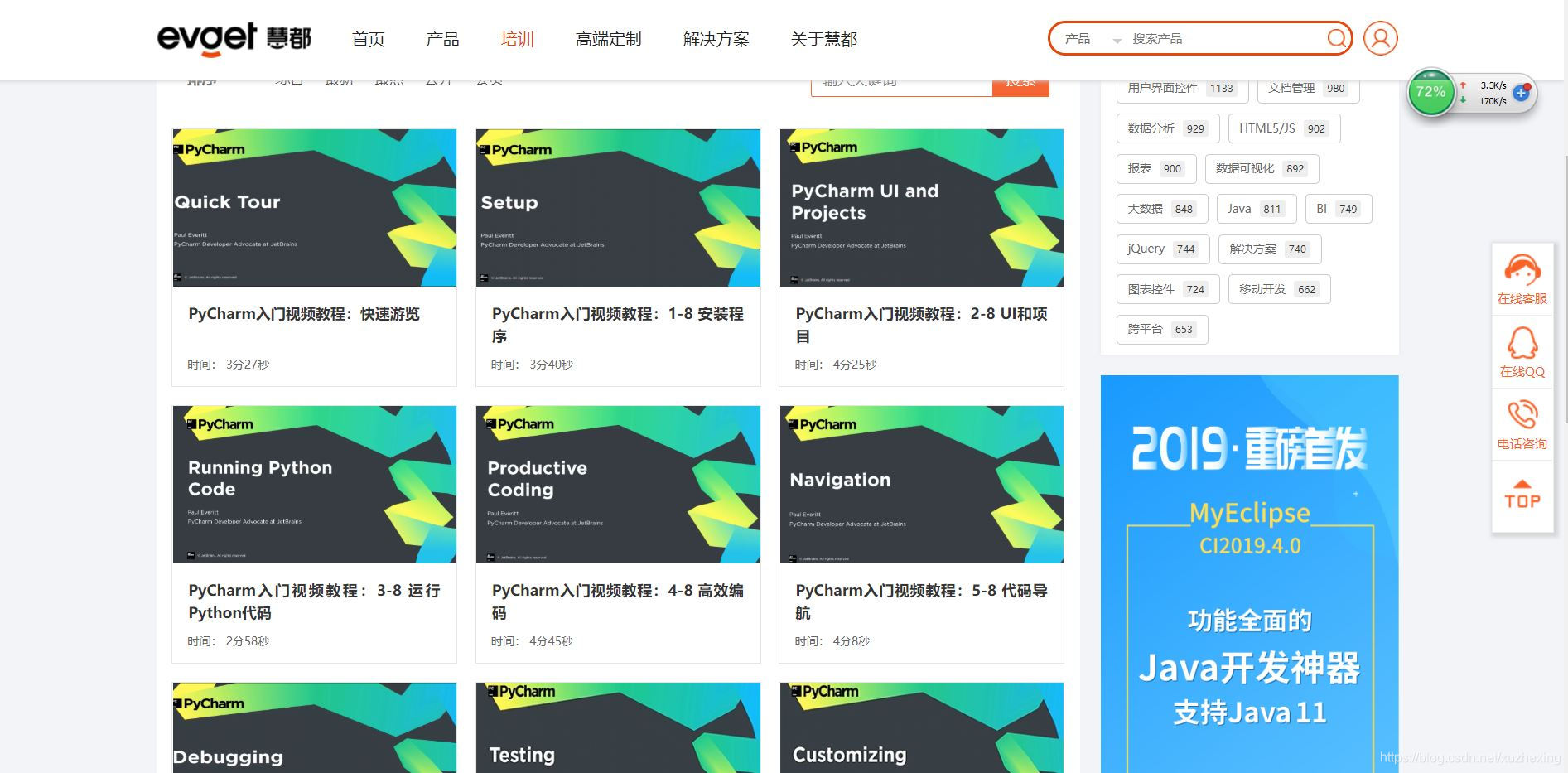Open link 3-8 运行Python代码
The height and width of the screenshot is (773, 1568).
coord(314,601)
